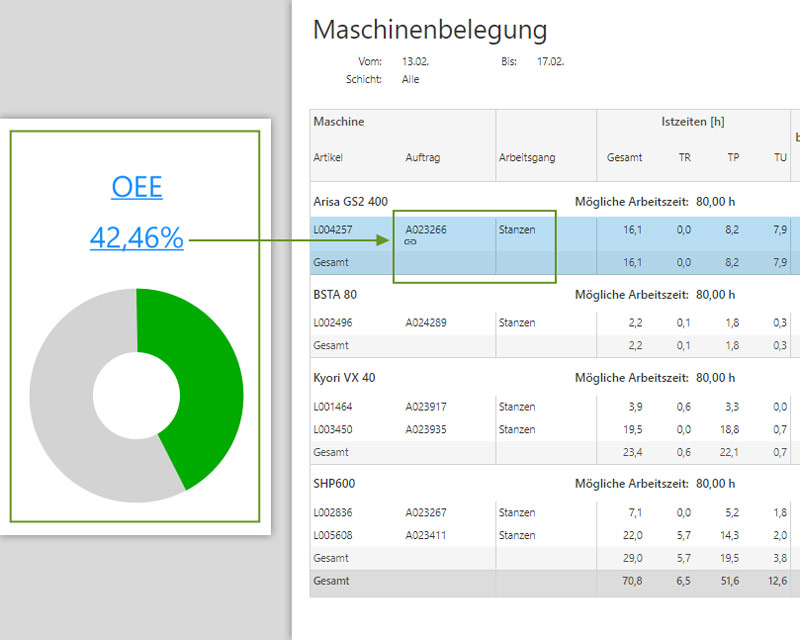The height and width of the screenshot is (640, 800).
Task: Collapse the Arisa GS2 400 machine group
Action: (x=352, y=201)
